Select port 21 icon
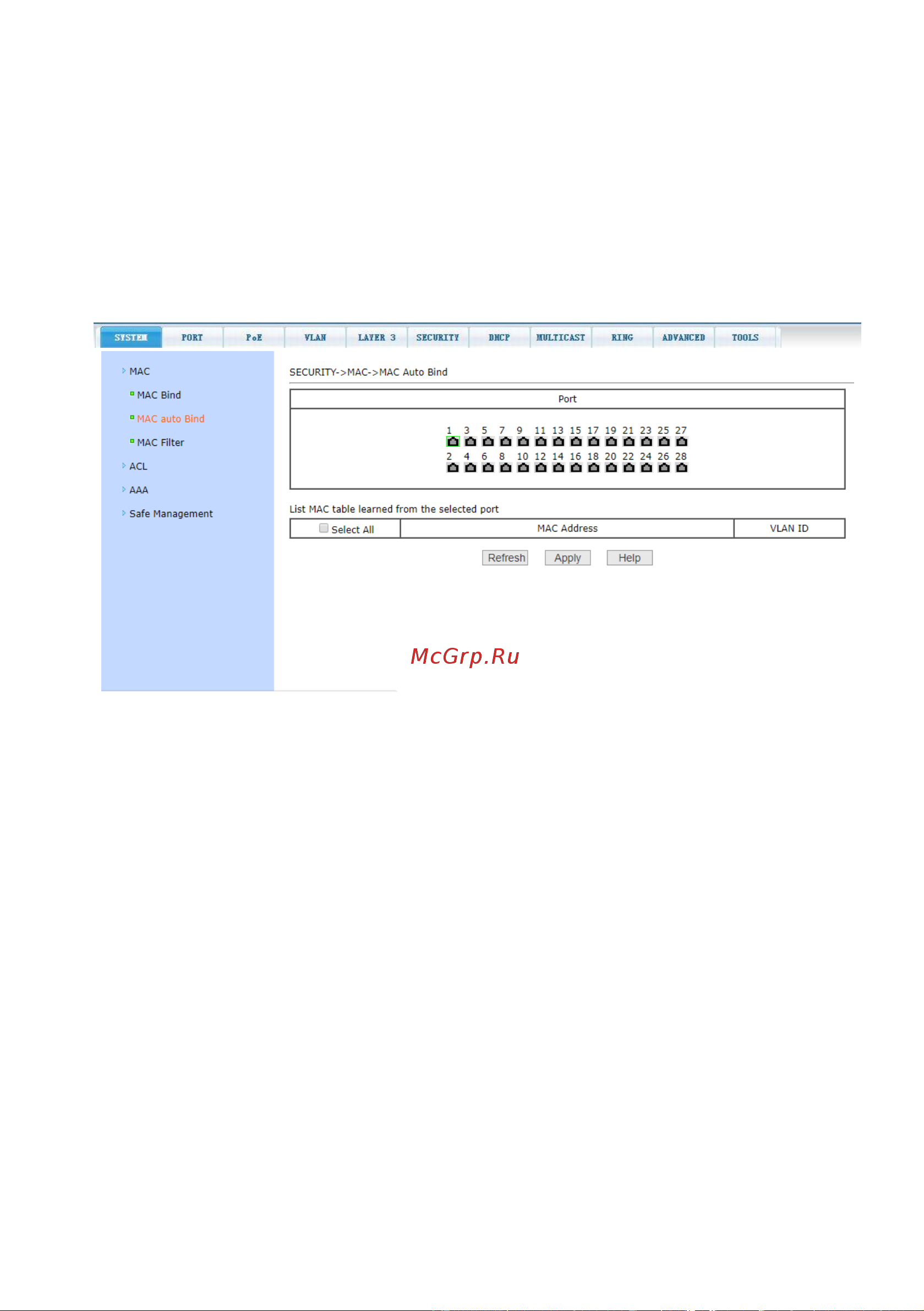924x1311 pixels. (x=630, y=441)
